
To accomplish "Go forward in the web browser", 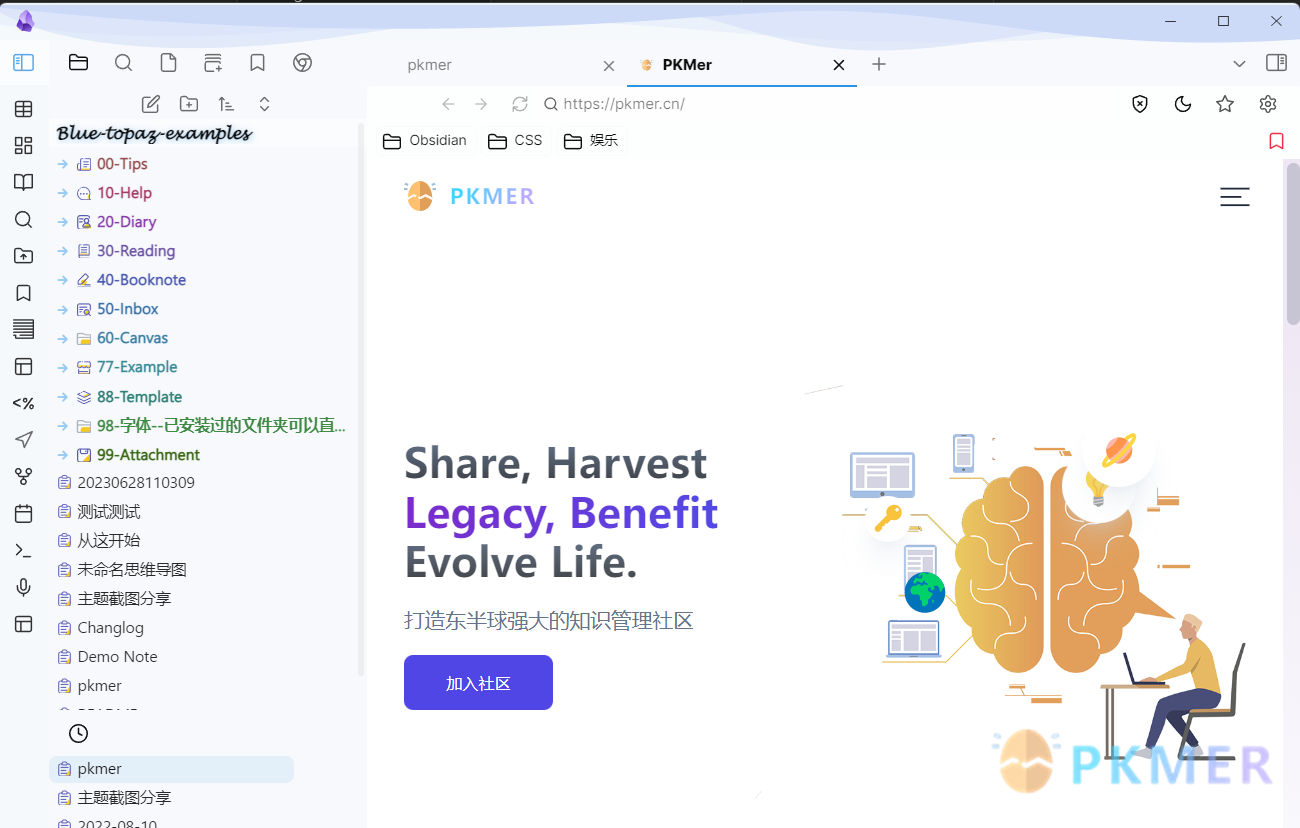I will click(x=481, y=104).
